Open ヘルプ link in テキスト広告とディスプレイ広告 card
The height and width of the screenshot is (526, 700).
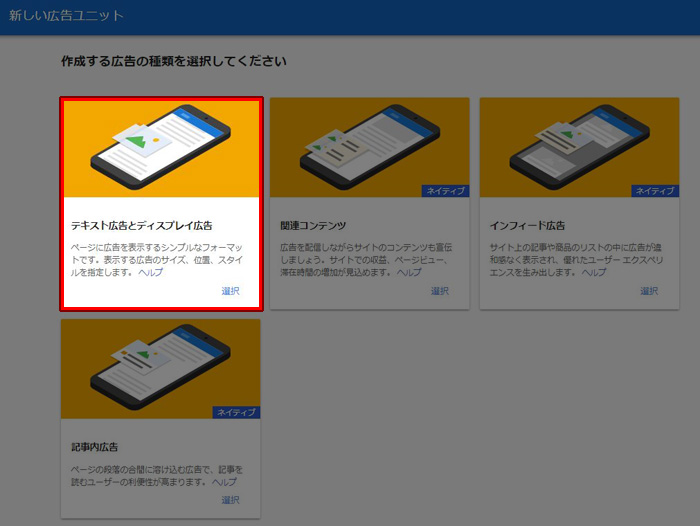pos(151,272)
